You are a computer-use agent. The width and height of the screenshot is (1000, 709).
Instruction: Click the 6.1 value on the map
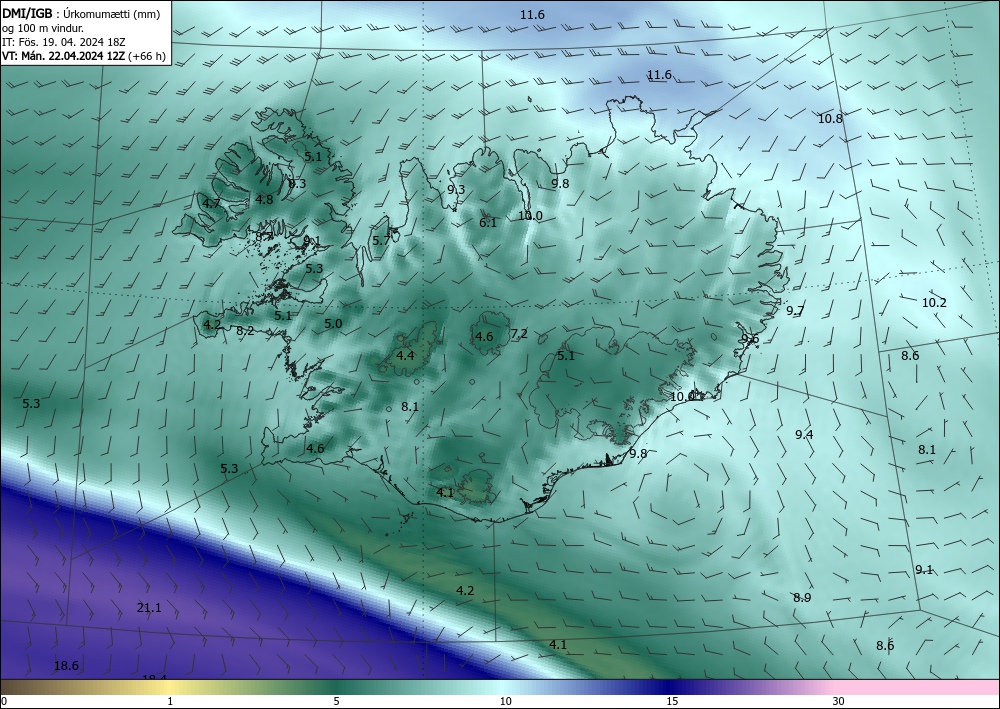(488, 223)
